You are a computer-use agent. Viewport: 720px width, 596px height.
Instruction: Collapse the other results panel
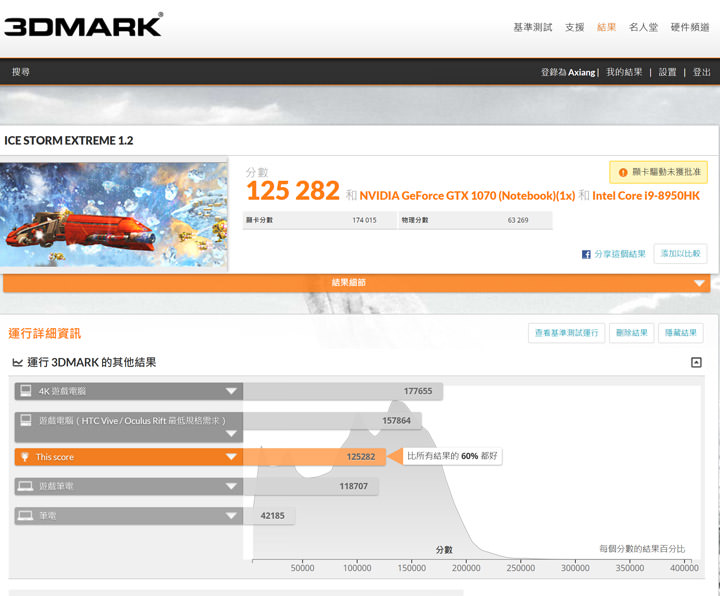(x=696, y=363)
